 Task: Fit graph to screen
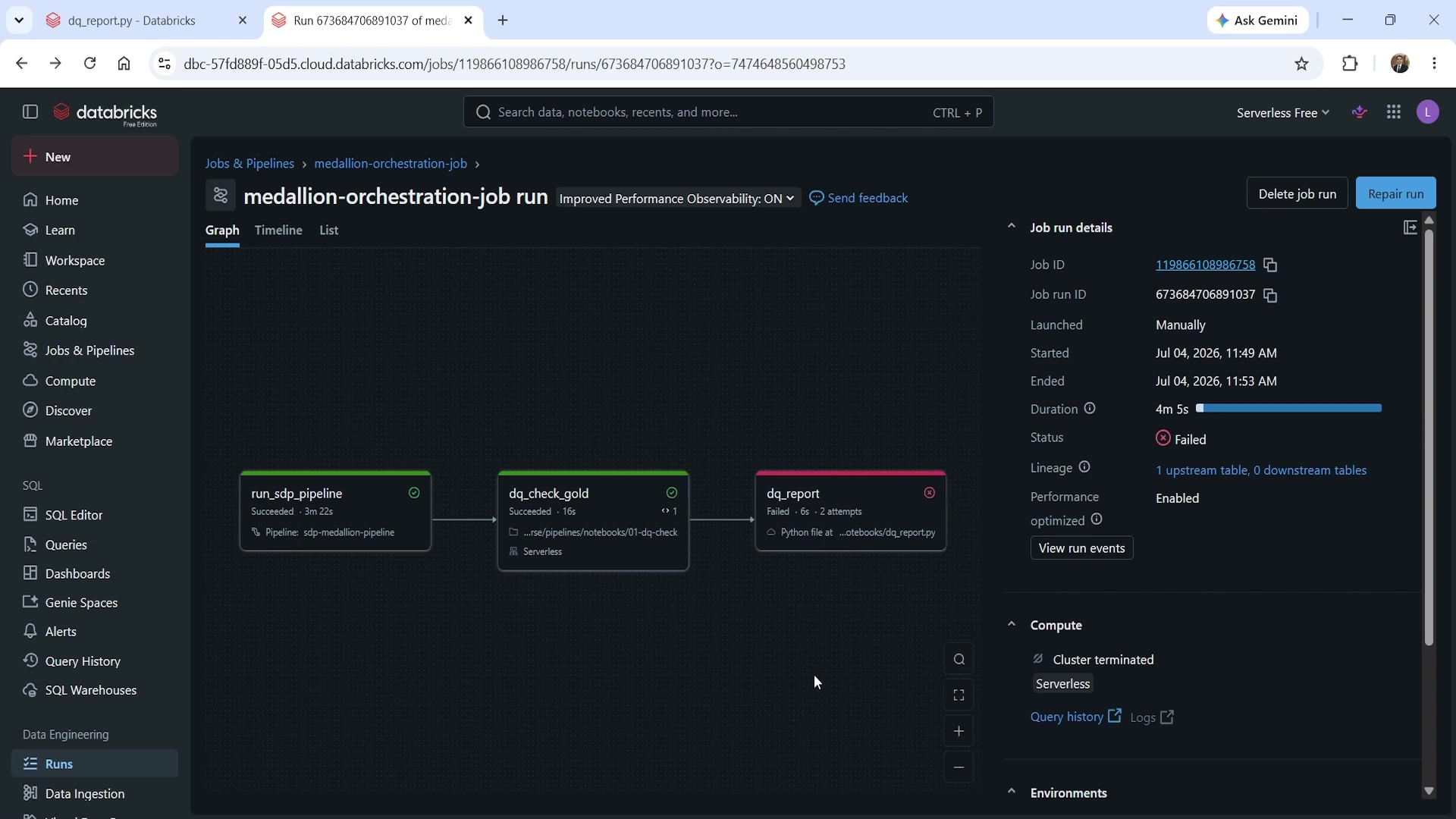tap(959, 695)
